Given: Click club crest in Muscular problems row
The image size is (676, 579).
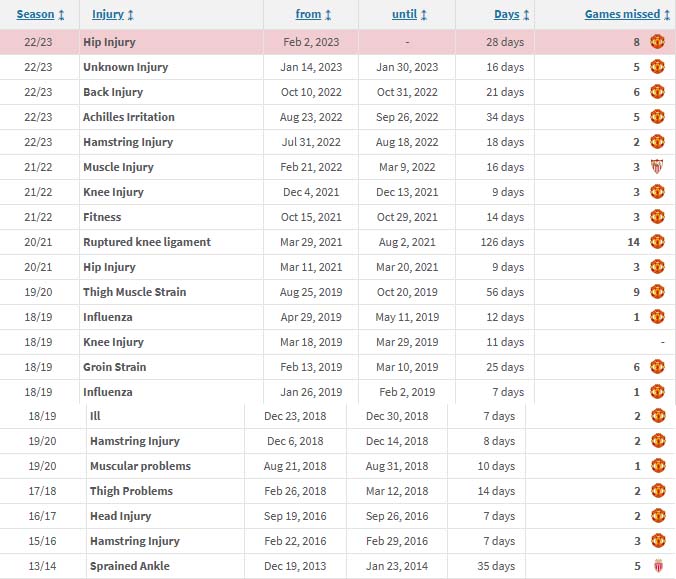Looking at the screenshot, I should tap(657, 466).
